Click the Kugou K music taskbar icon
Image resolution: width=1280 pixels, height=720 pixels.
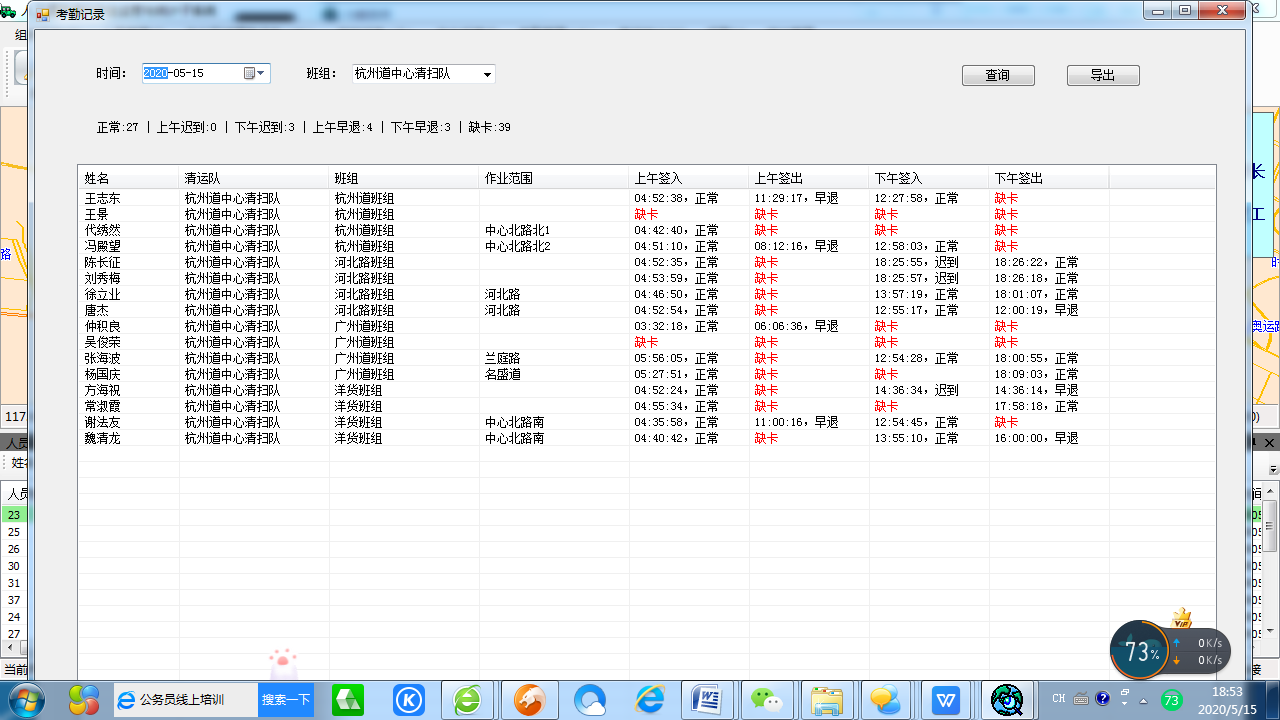point(408,700)
